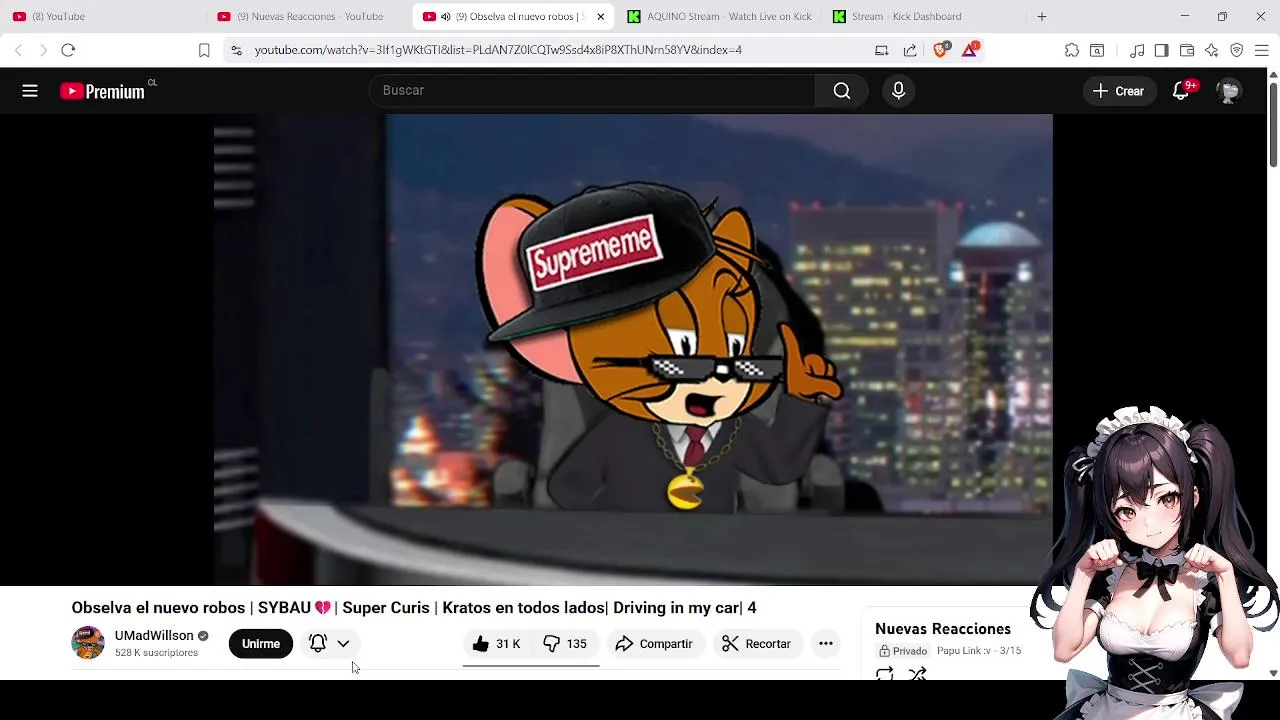This screenshot has width=1280, height=720.
Task: Toggle the browser sidebar panel
Action: [1161, 50]
